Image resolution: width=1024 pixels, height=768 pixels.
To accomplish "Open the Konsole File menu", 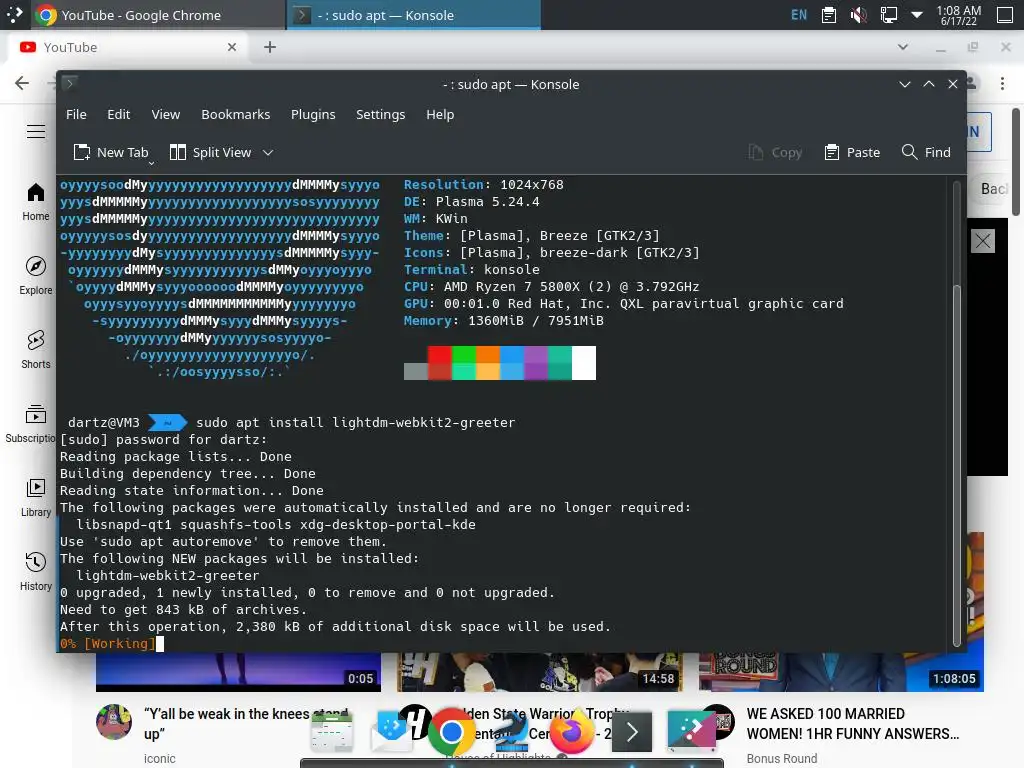I will (x=76, y=114).
